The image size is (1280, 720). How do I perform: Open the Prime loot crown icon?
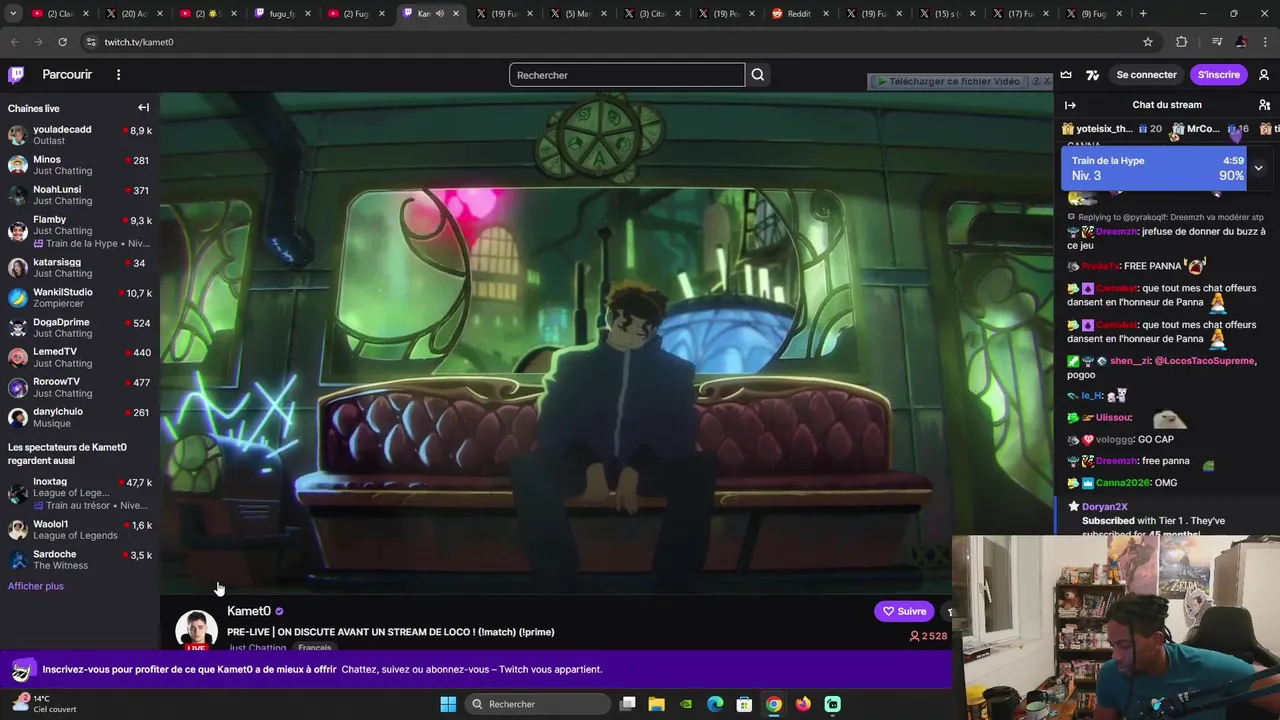tap(1066, 75)
